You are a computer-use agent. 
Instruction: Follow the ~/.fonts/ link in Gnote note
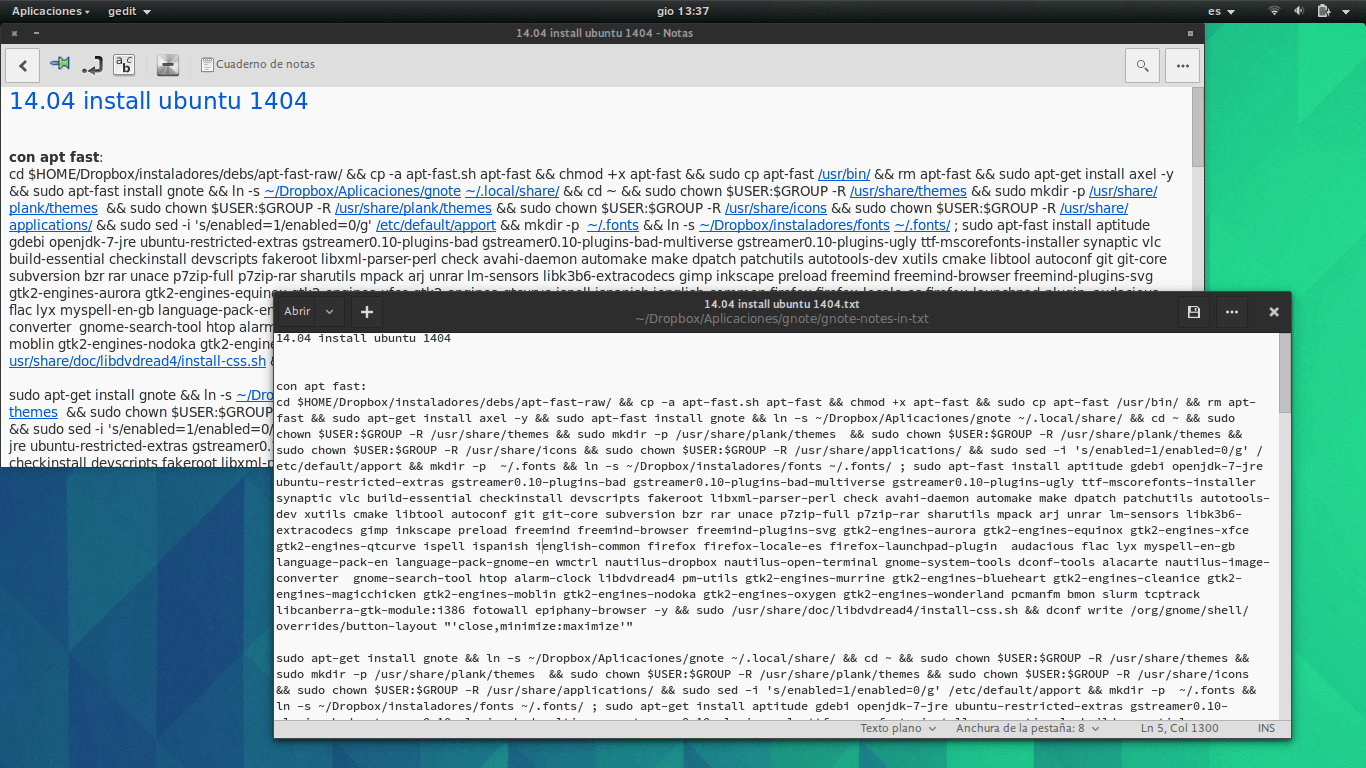[x=922, y=225]
